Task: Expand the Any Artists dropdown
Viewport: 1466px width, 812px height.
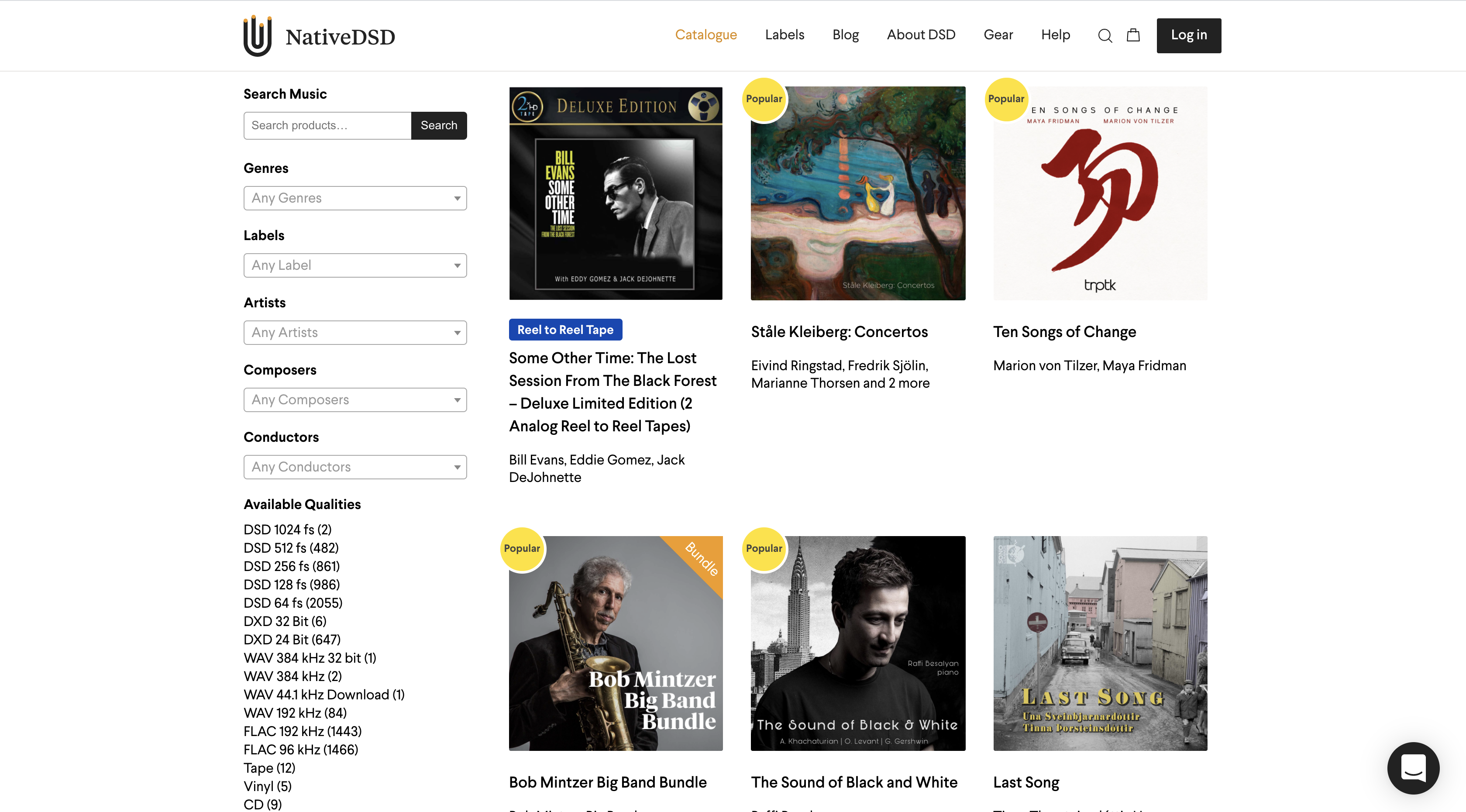Action: [355, 332]
